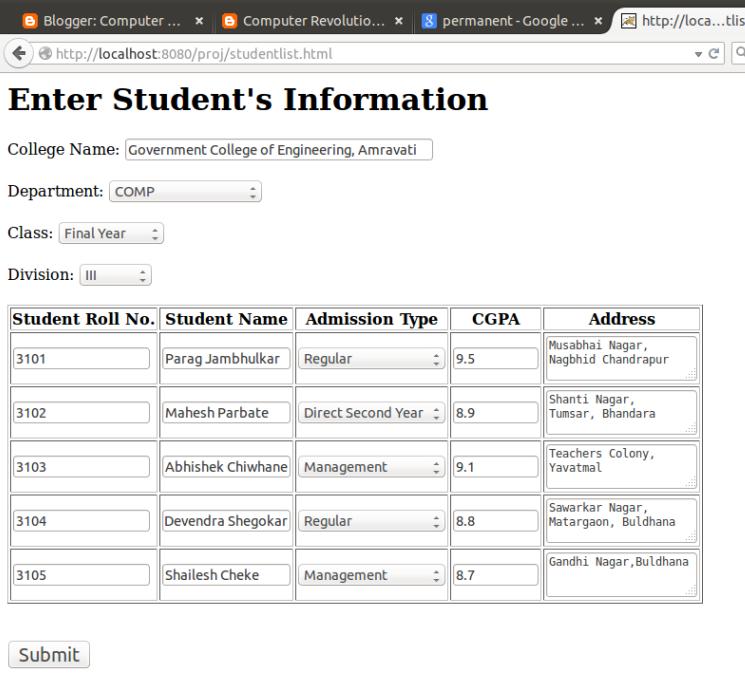The height and width of the screenshot is (687, 745).
Task: Open Admission Type dropdown for roll 3101
Action: (x=371, y=359)
